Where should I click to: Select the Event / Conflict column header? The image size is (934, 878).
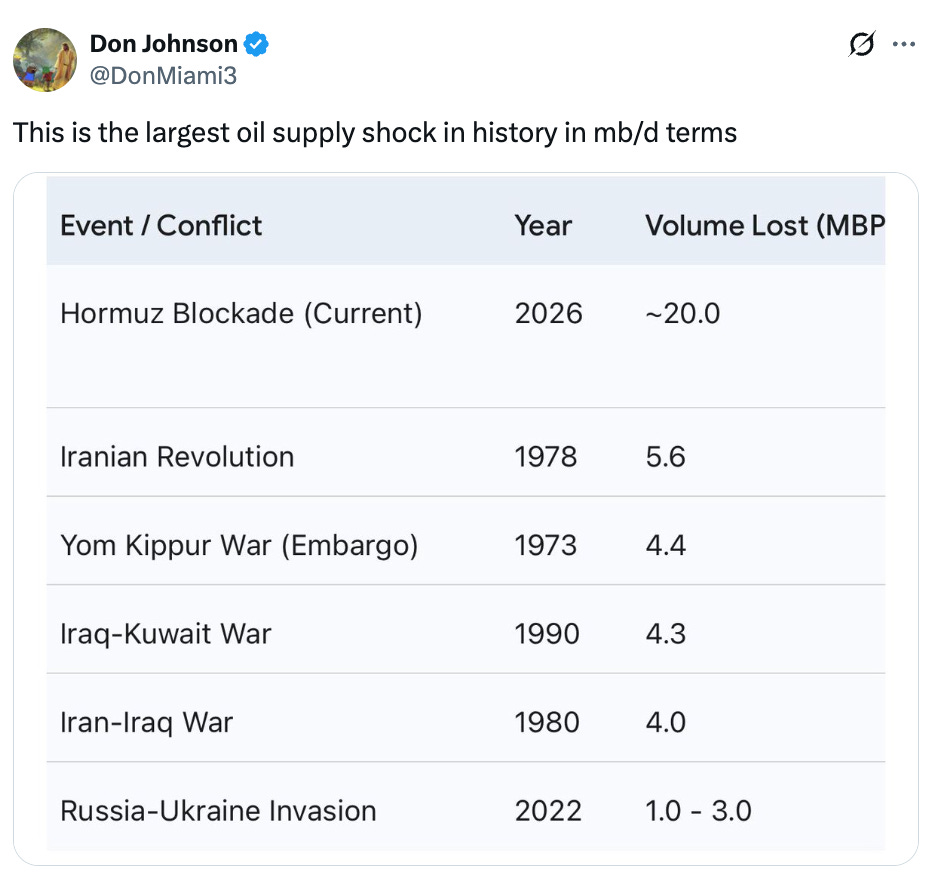coord(160,225)
